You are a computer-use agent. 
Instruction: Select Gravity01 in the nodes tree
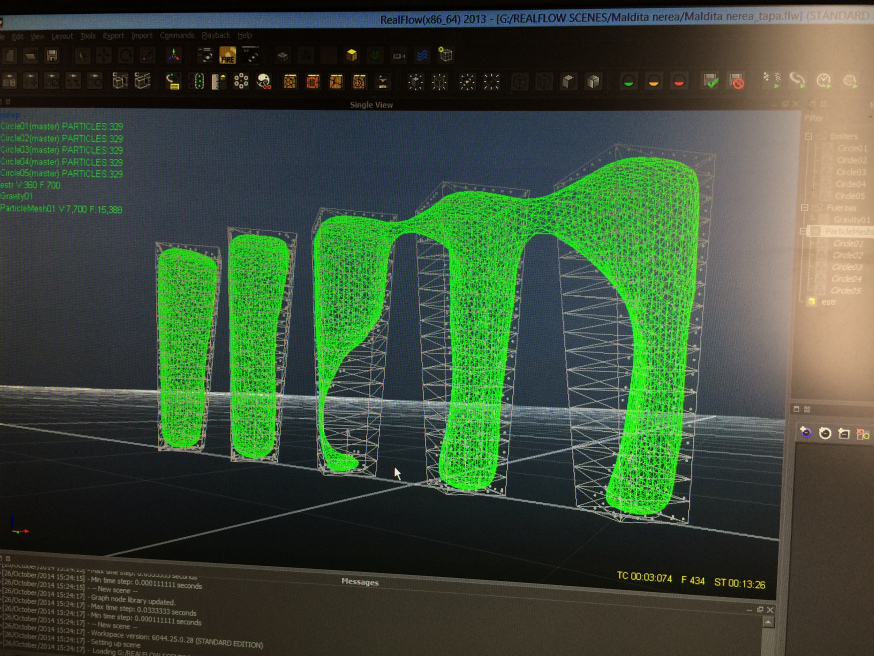tap(850, 220)
